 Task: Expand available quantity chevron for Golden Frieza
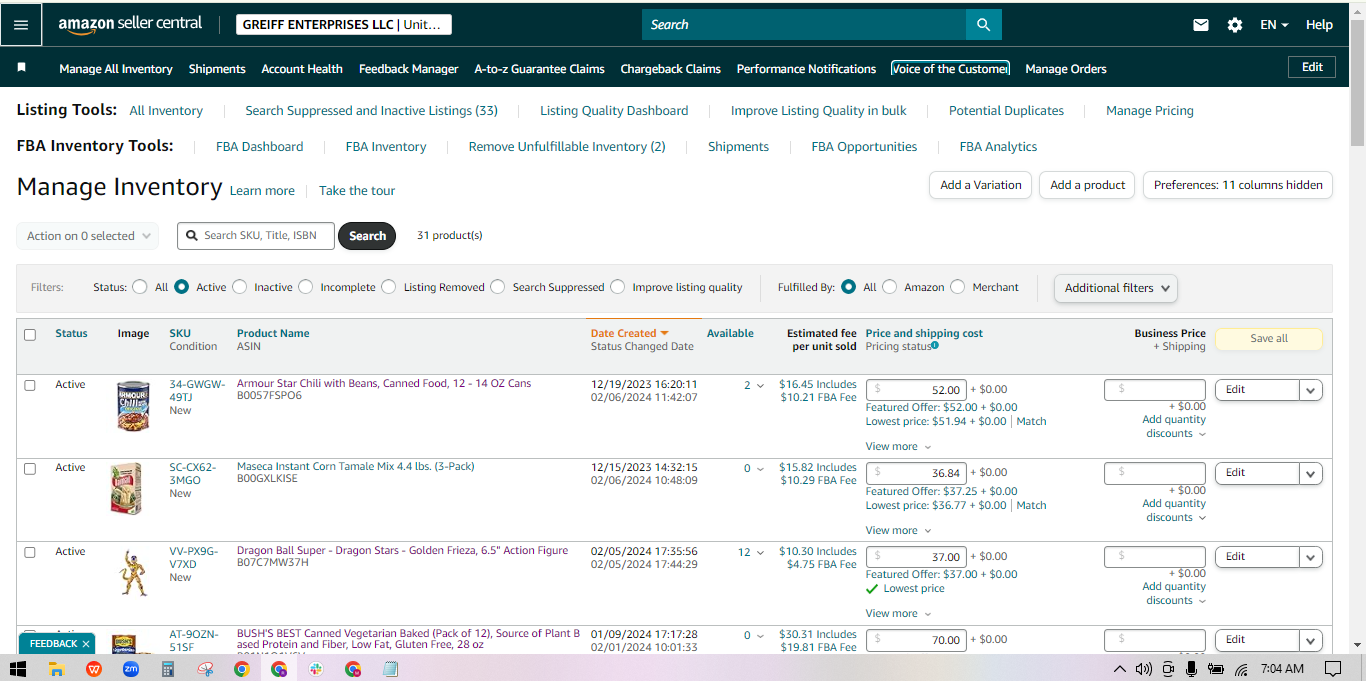[760, 553]
